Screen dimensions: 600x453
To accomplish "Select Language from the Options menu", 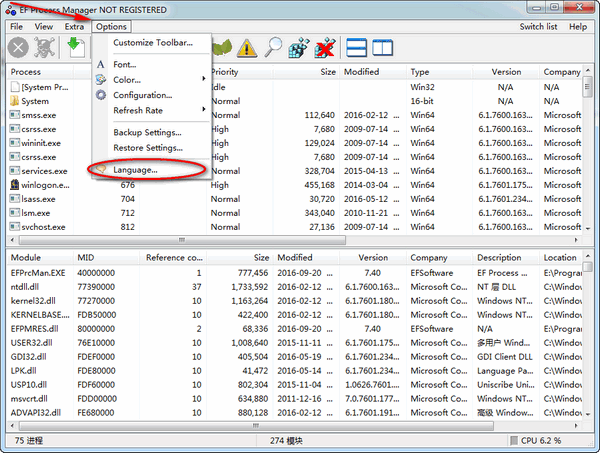I will click(136, 170).
